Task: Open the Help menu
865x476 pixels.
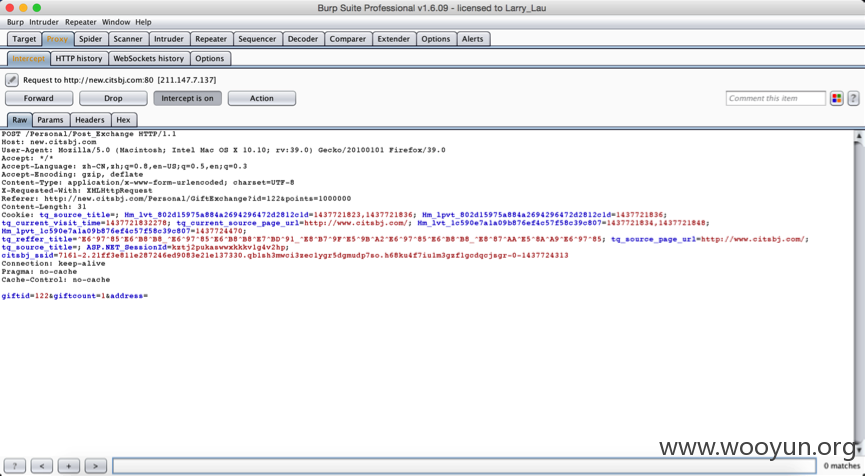Action: (x=143, y=22)
